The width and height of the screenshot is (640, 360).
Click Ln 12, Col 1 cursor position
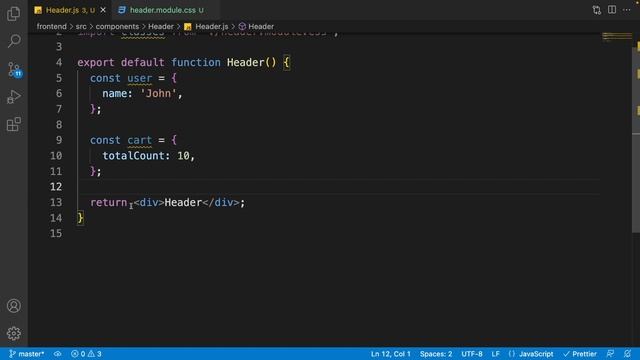[x=391, y=354]
